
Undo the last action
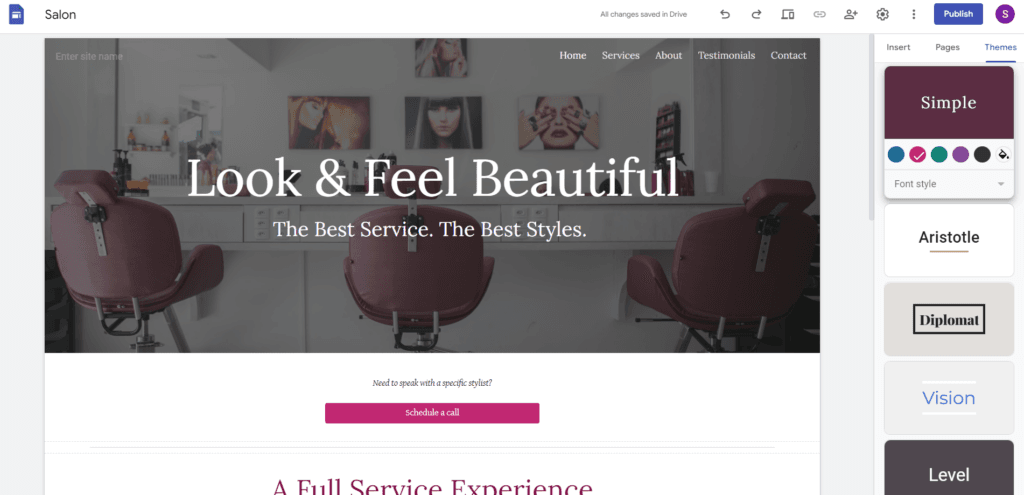click(725, 14)
